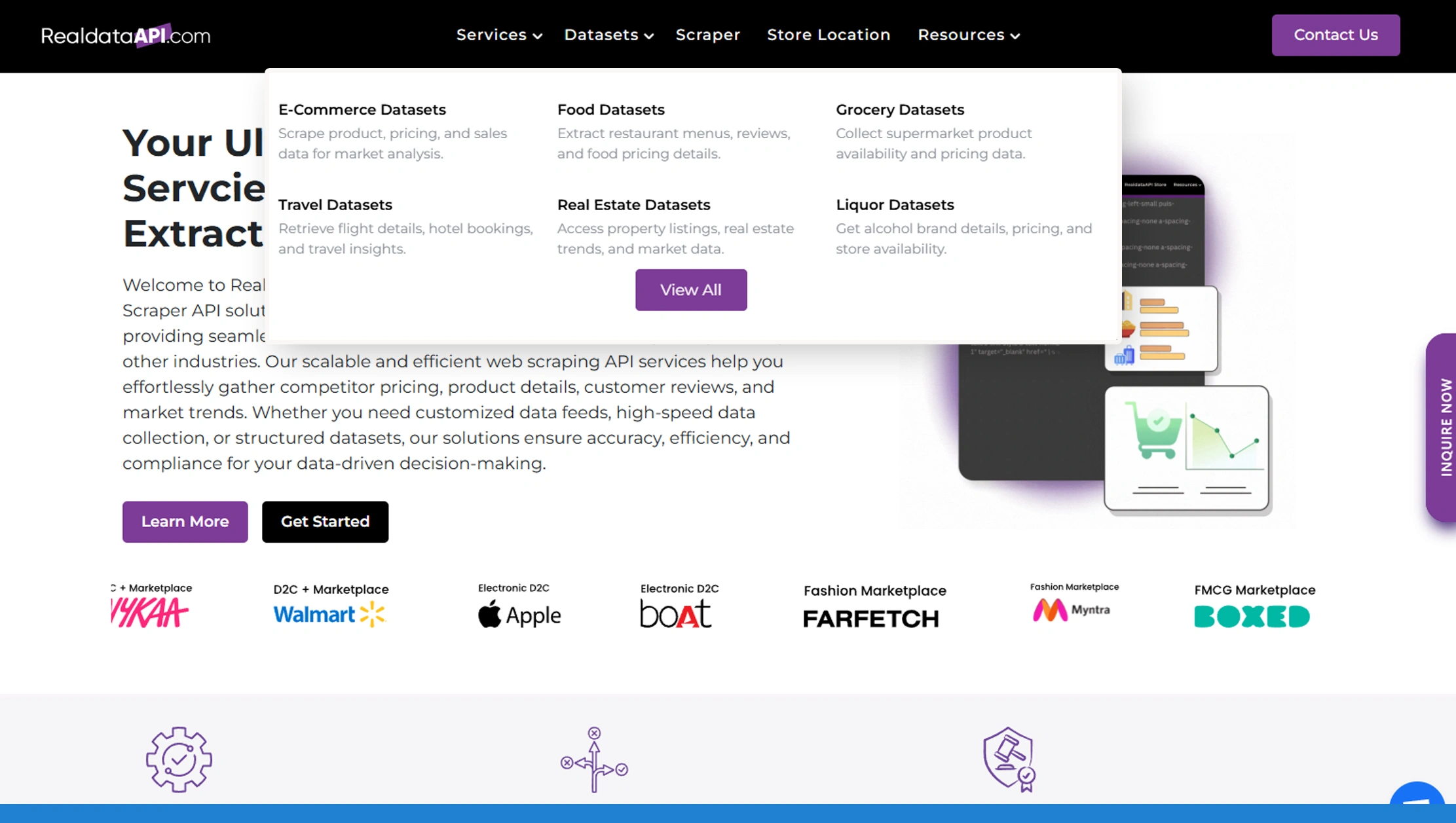1456x823 pixels.
Task: Expand the Resources dropdown menu
Action: (x=968, y=35)
